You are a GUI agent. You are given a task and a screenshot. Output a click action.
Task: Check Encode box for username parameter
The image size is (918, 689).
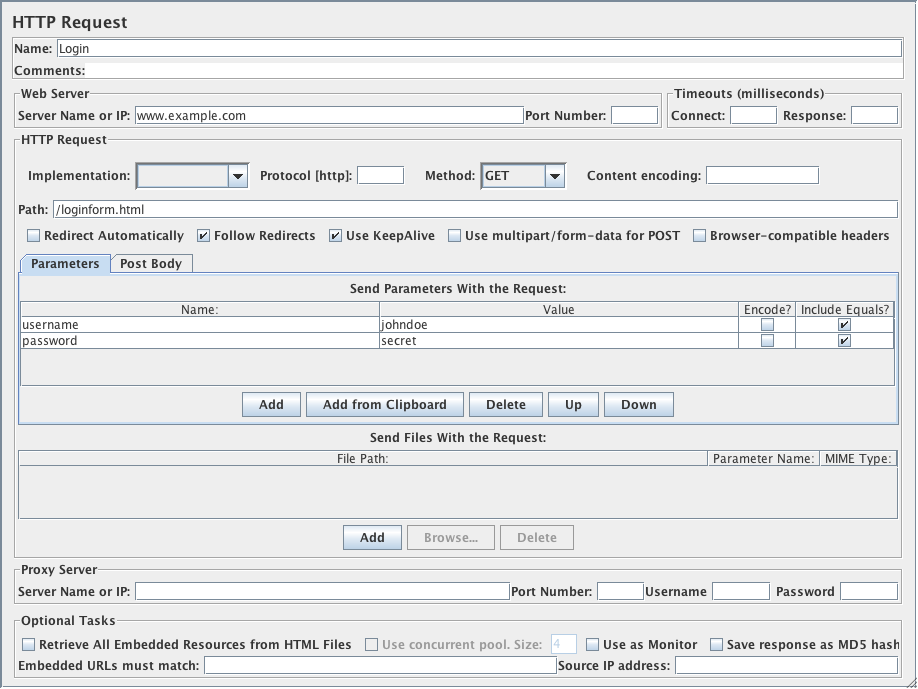click(767, 325)
